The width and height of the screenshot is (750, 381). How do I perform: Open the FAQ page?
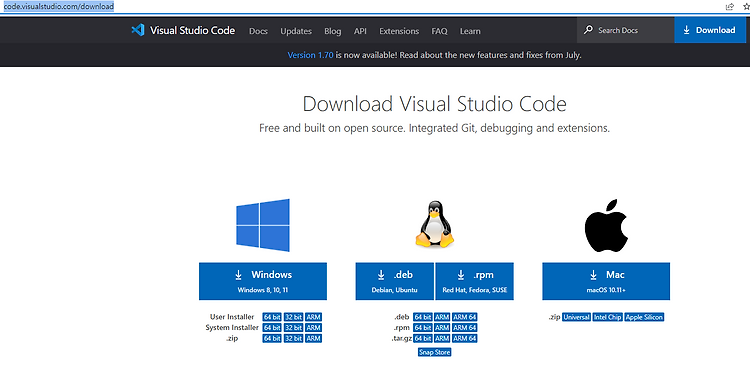pyautogui.click(x=439, y=31)
